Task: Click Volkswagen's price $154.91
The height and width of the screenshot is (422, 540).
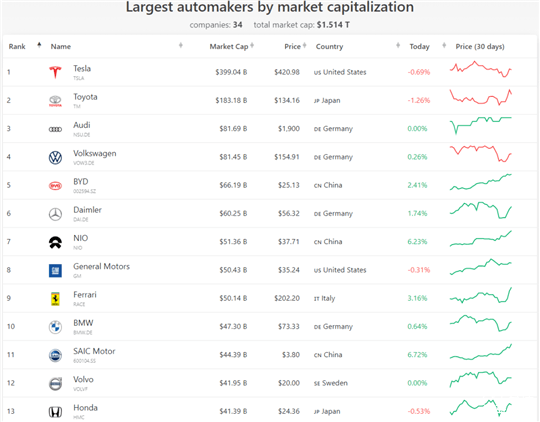Action: click(287, 157)
